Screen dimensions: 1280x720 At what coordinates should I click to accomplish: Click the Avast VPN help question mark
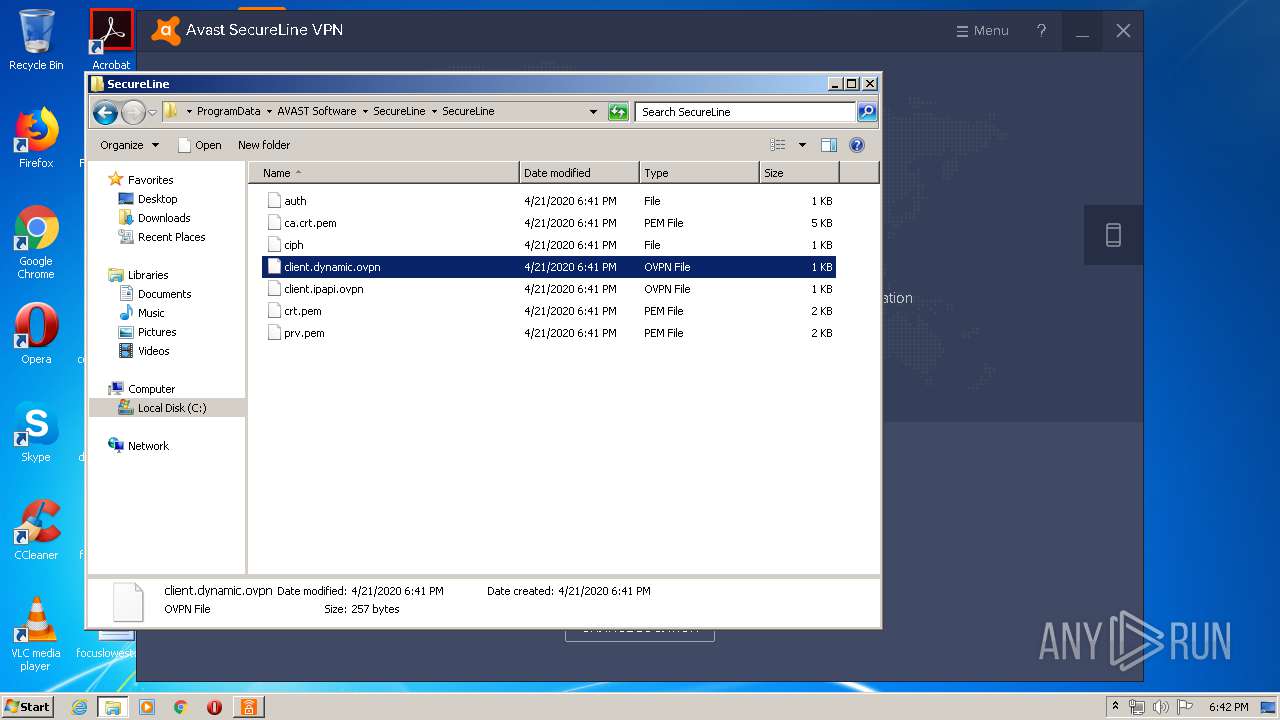tap(1041, 31)
